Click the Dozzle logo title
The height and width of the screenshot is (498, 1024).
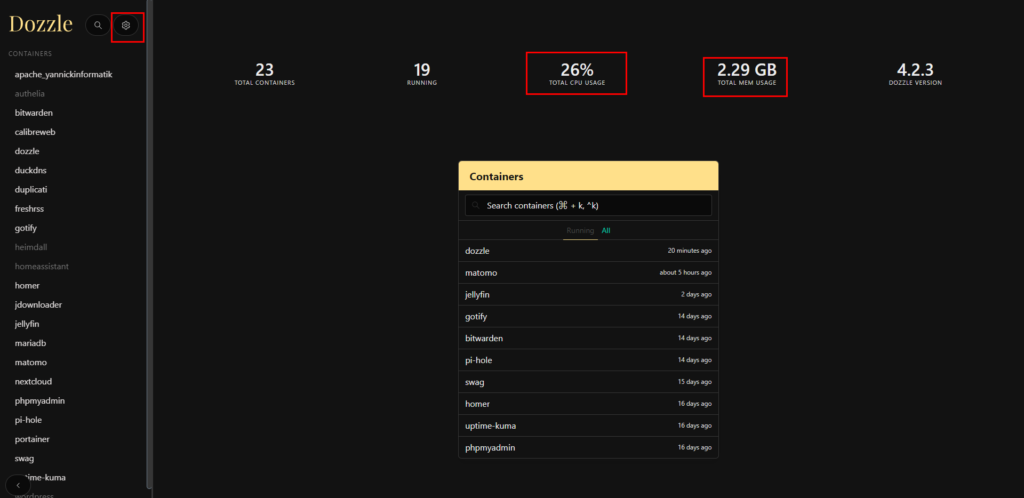tap(40, 24)
